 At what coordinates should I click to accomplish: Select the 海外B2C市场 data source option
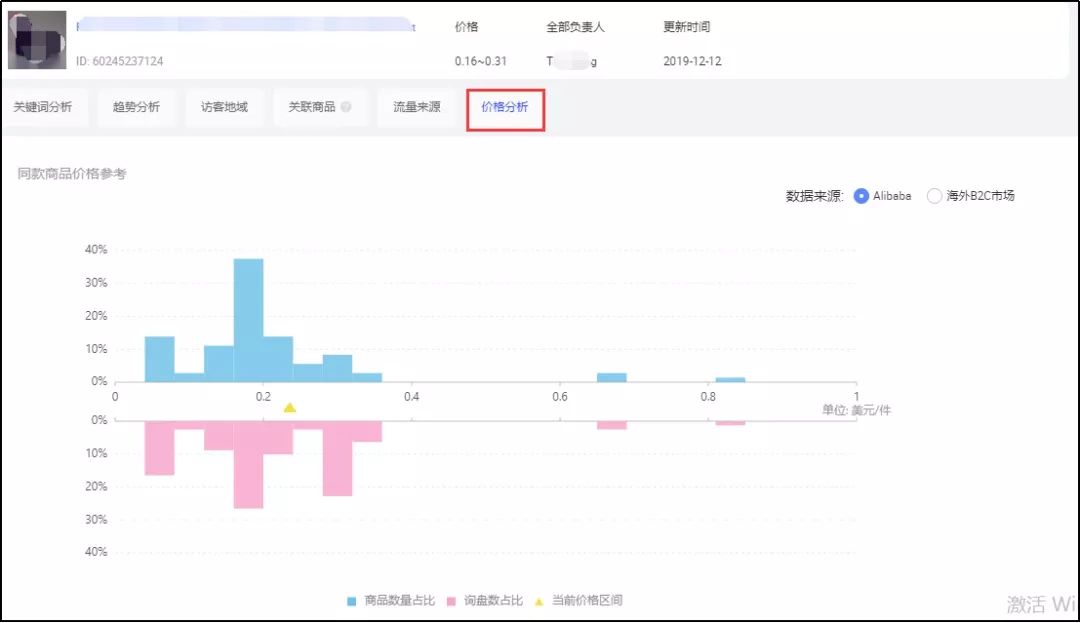pos(935,196)
